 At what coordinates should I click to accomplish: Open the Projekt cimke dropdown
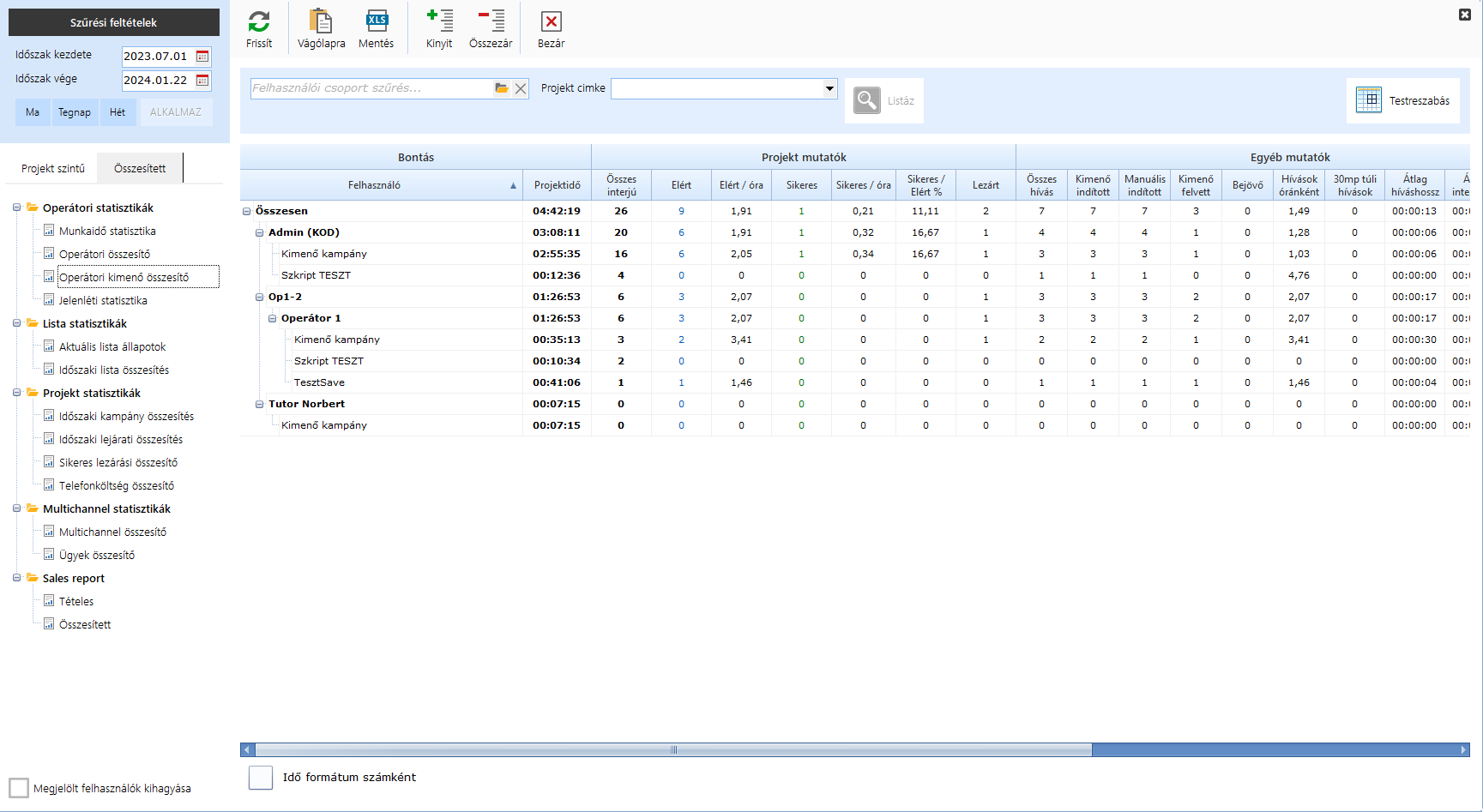tap(829, 88)
